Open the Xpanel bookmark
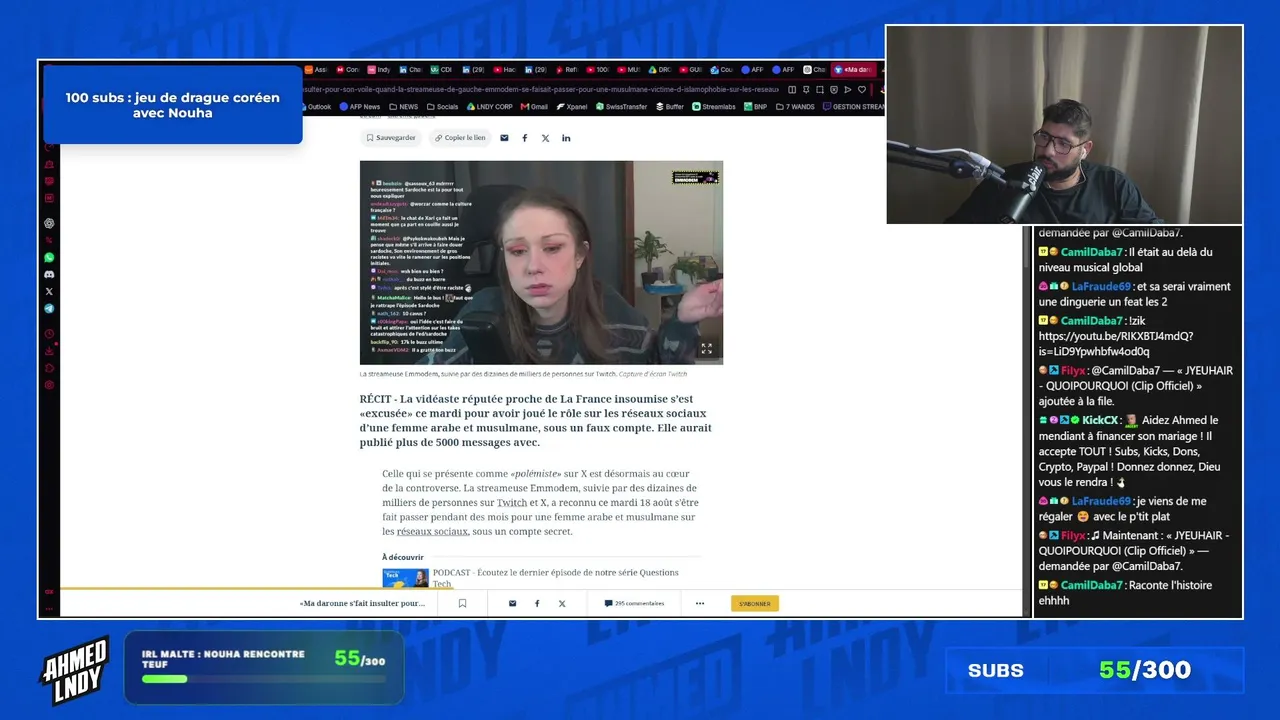The height and width of the screenshot is (720, 1280). tap(572, 106)
